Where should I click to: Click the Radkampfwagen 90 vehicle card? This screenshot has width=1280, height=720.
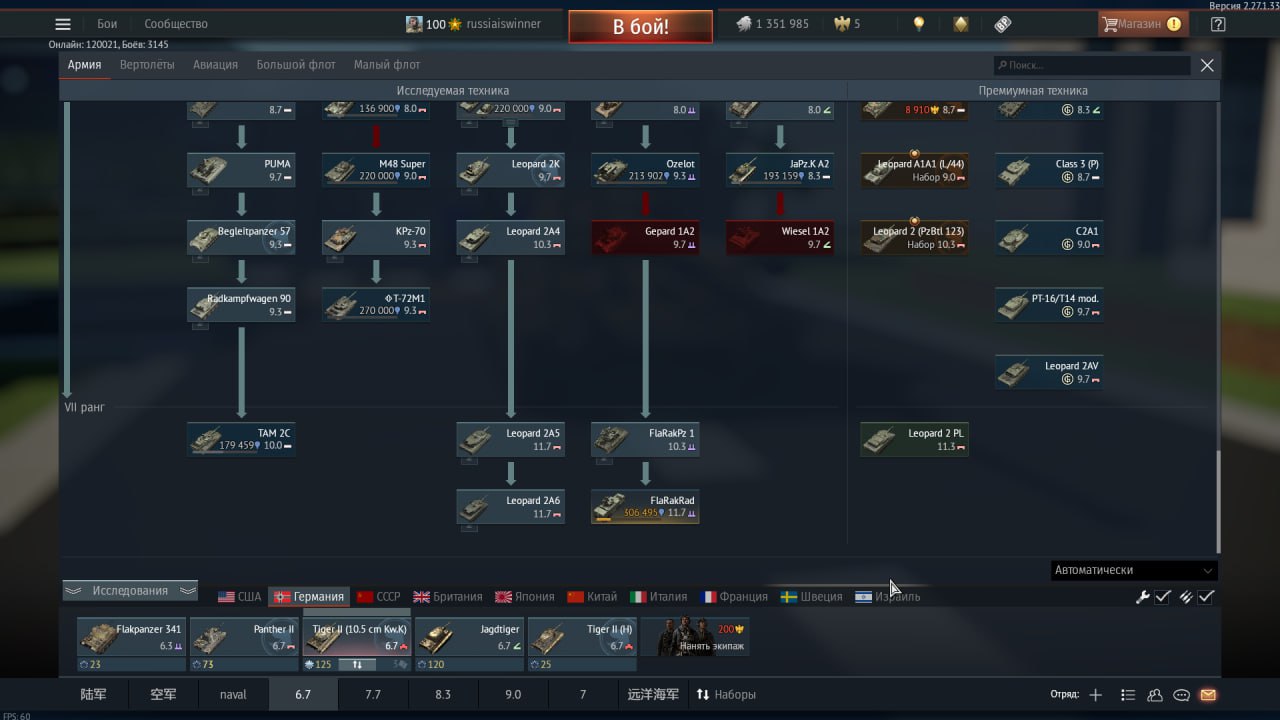click(241, 304)
